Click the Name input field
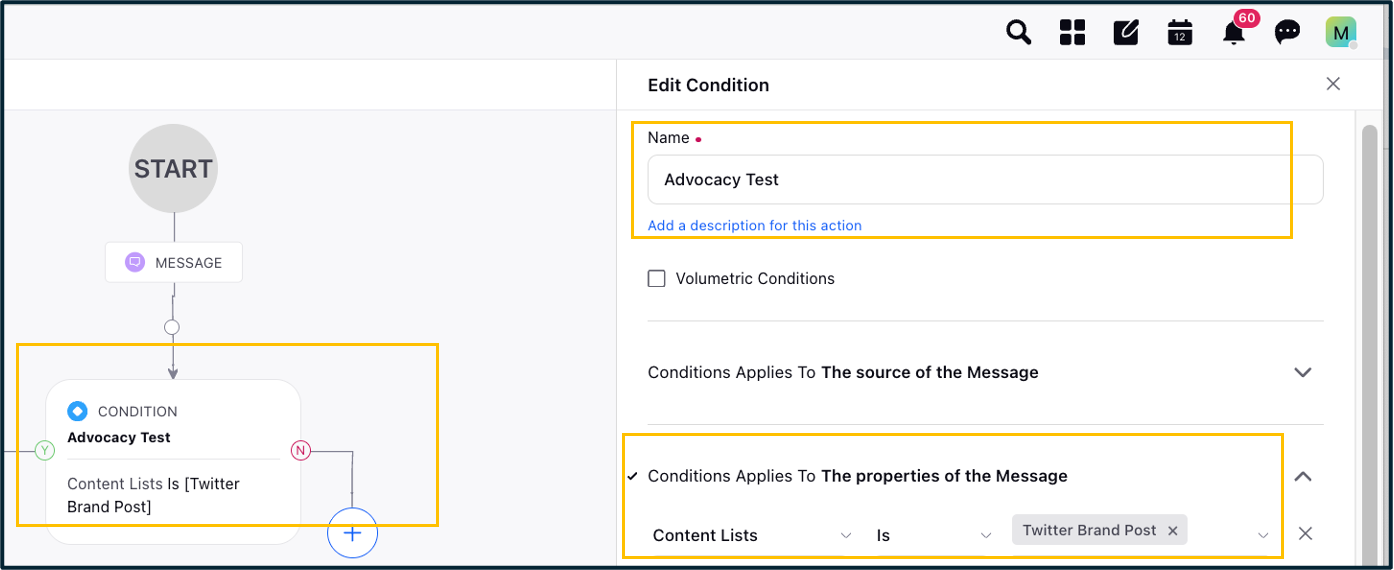 (985, 180)
